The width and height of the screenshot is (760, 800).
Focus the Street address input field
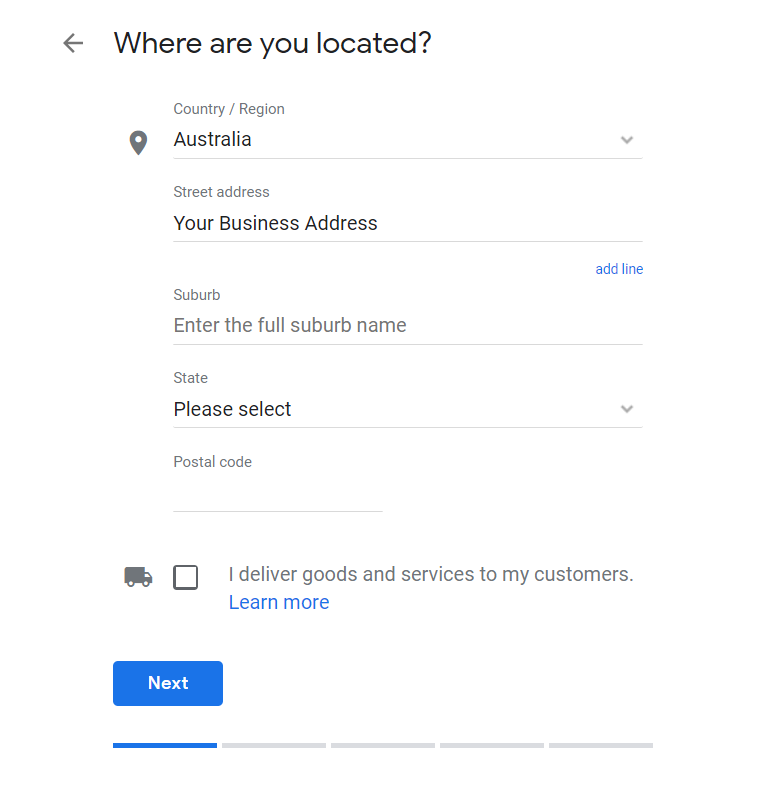[408, 223]
